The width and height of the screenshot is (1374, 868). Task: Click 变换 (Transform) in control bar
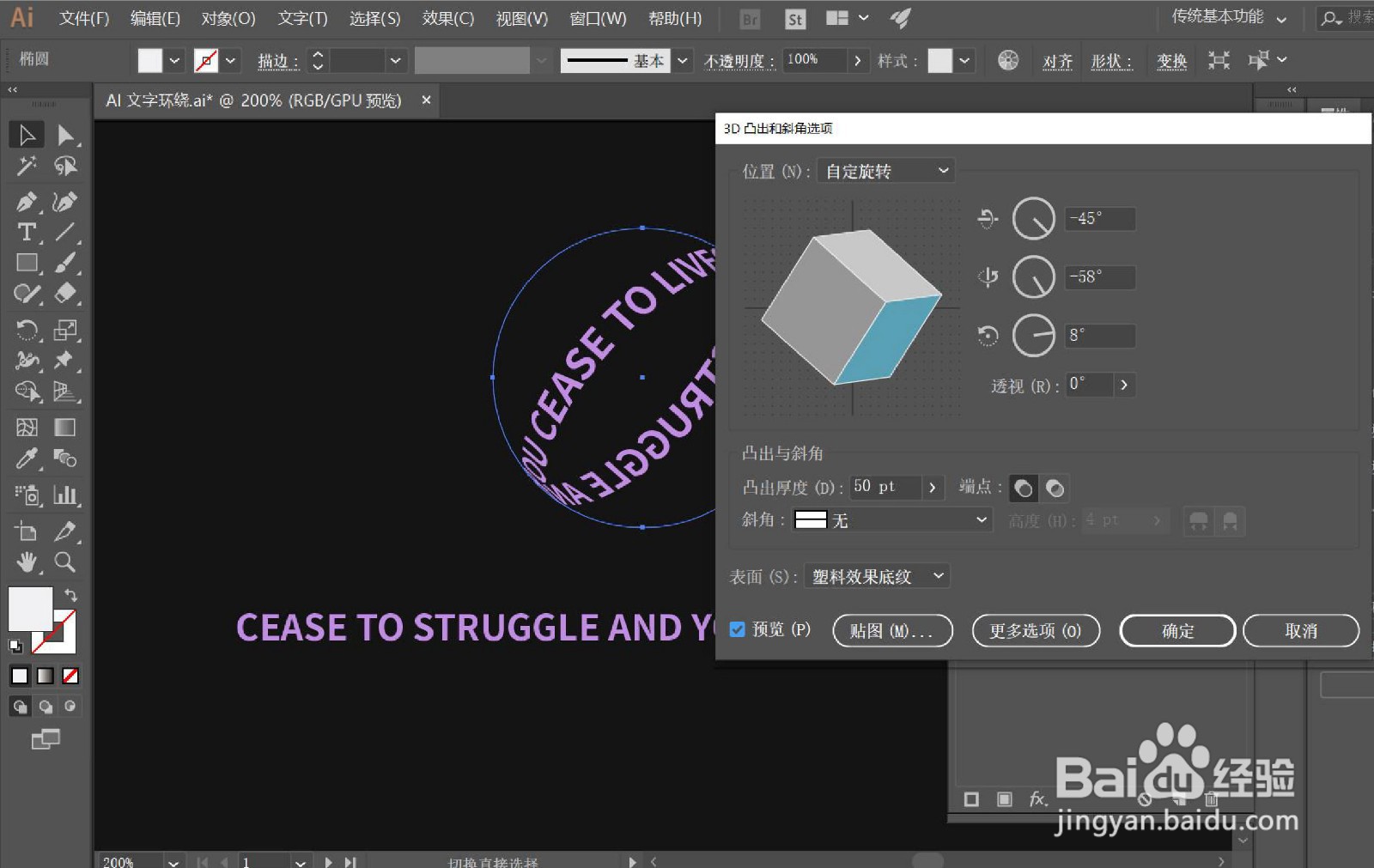click(x=1171, y=61)
